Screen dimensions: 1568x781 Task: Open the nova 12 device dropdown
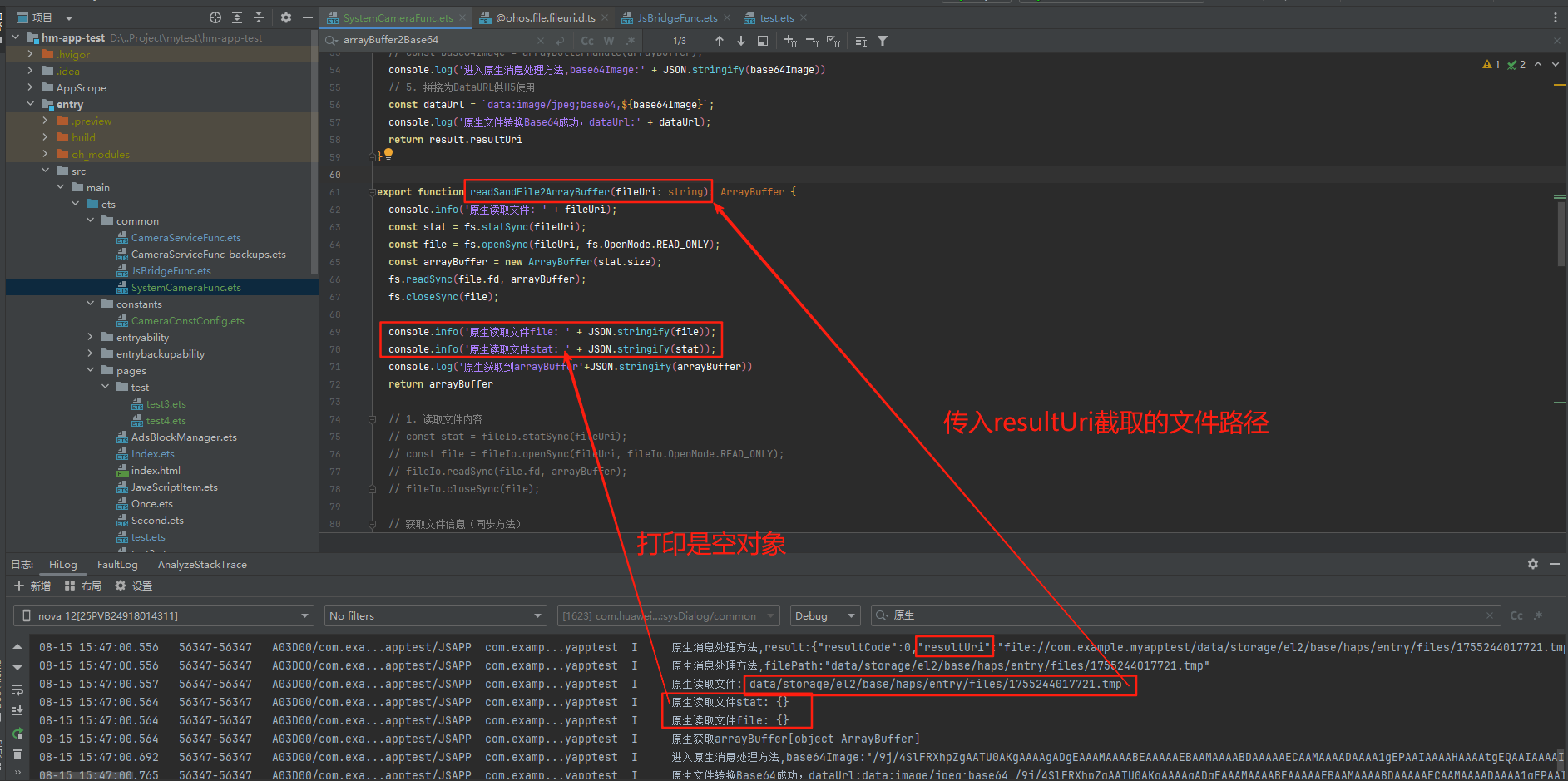click(163, 615)
